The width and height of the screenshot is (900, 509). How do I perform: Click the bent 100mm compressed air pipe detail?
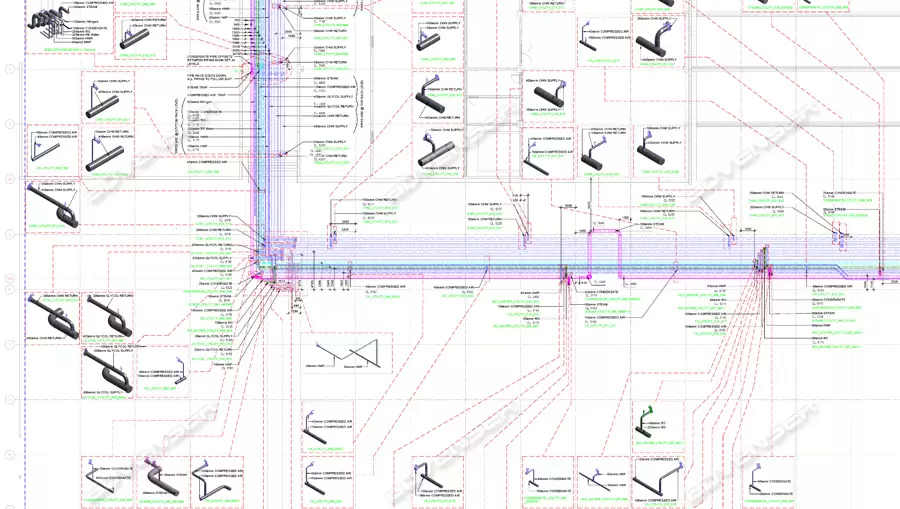[x=659, y=482]
